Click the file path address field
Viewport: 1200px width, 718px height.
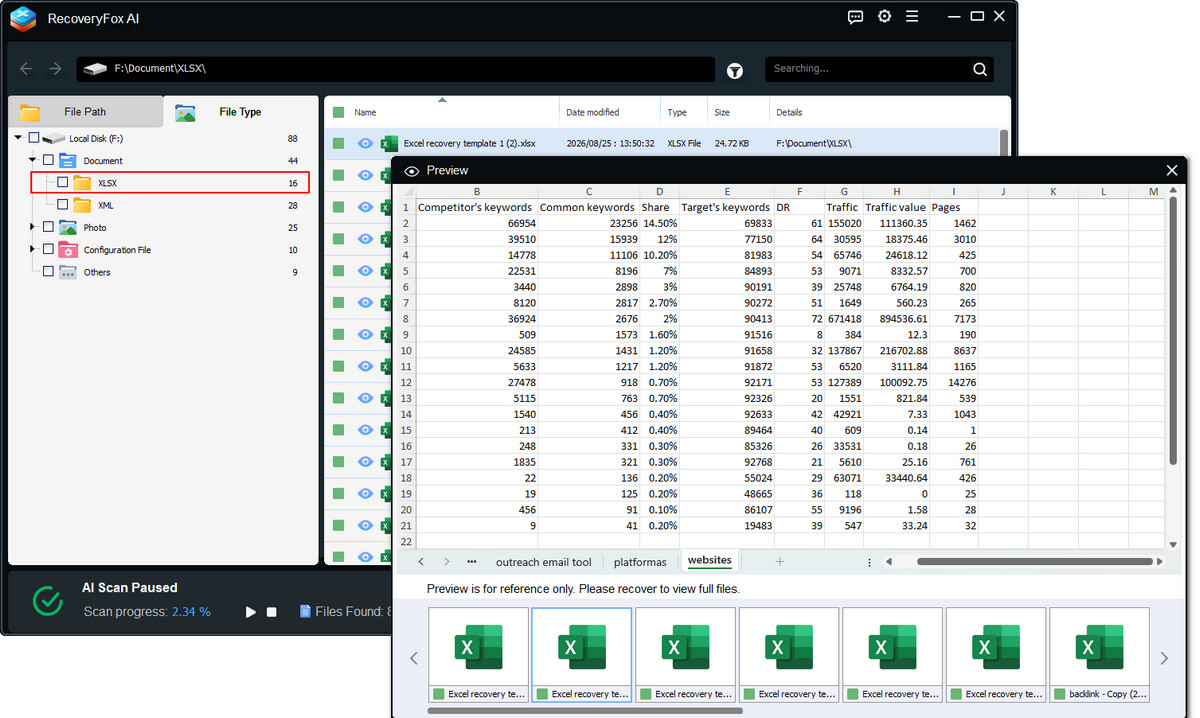point(396,69)
